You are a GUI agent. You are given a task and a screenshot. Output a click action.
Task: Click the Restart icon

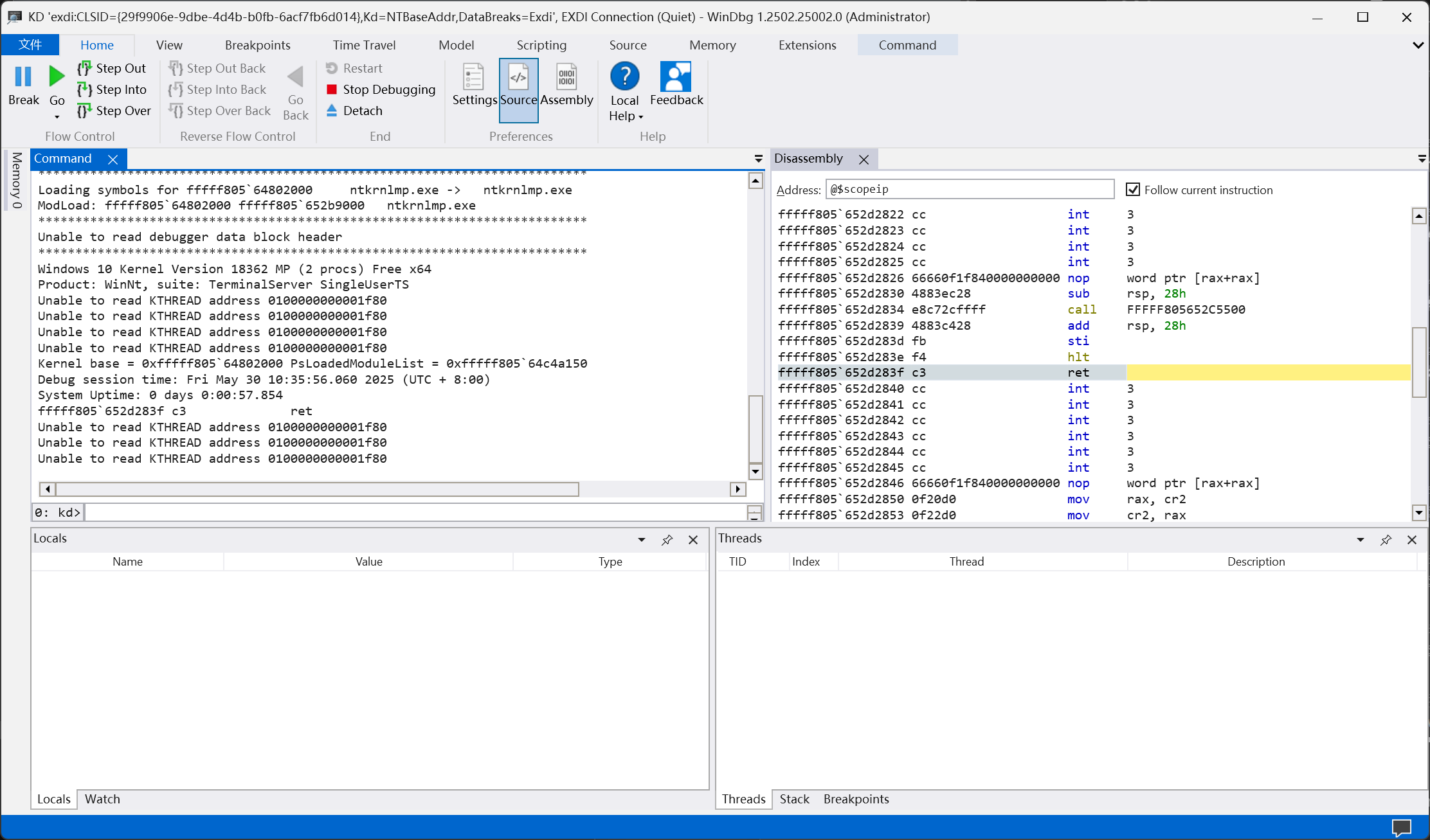tap(332, 68)
